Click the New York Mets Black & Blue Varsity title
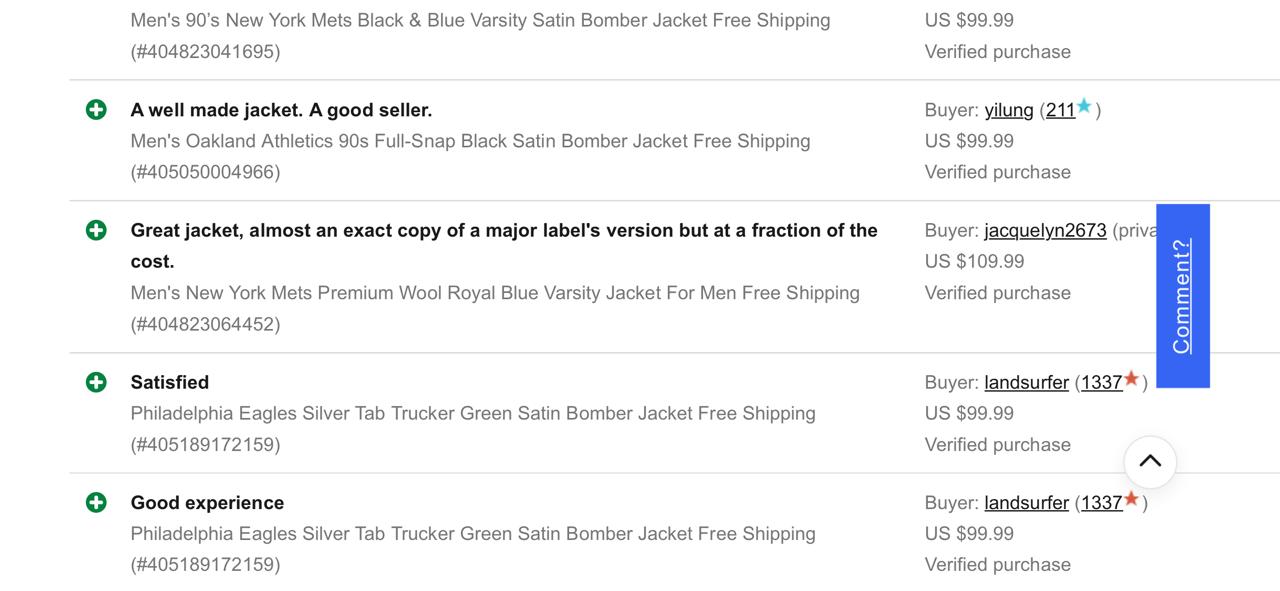This screenshot has width=1280, height=591. (x=480, y=20)
